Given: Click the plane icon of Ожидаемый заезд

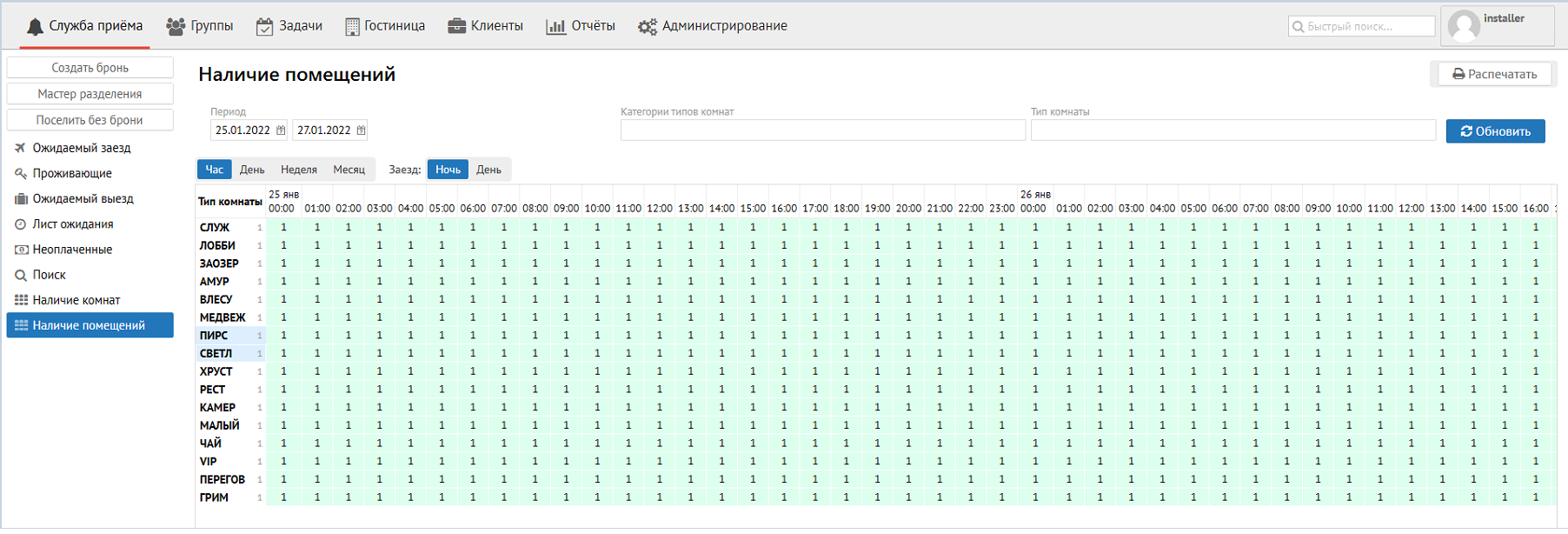Looking at the screenshot, I should (21, 148).
